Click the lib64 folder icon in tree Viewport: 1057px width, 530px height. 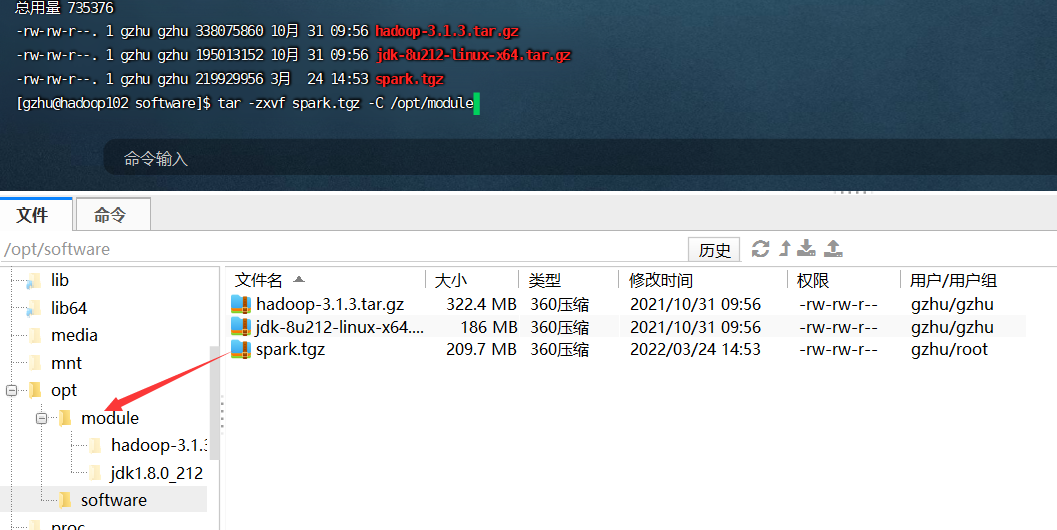pos(34,308)
